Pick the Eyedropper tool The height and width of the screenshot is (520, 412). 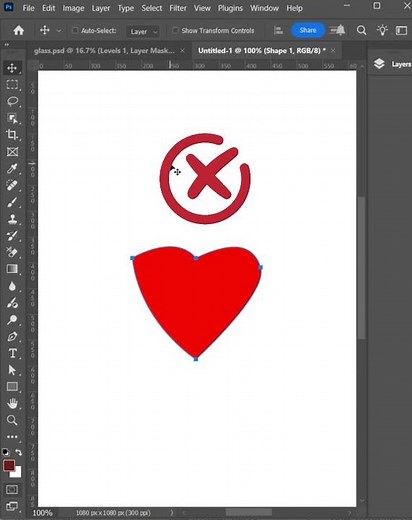[x=12, y=169]
